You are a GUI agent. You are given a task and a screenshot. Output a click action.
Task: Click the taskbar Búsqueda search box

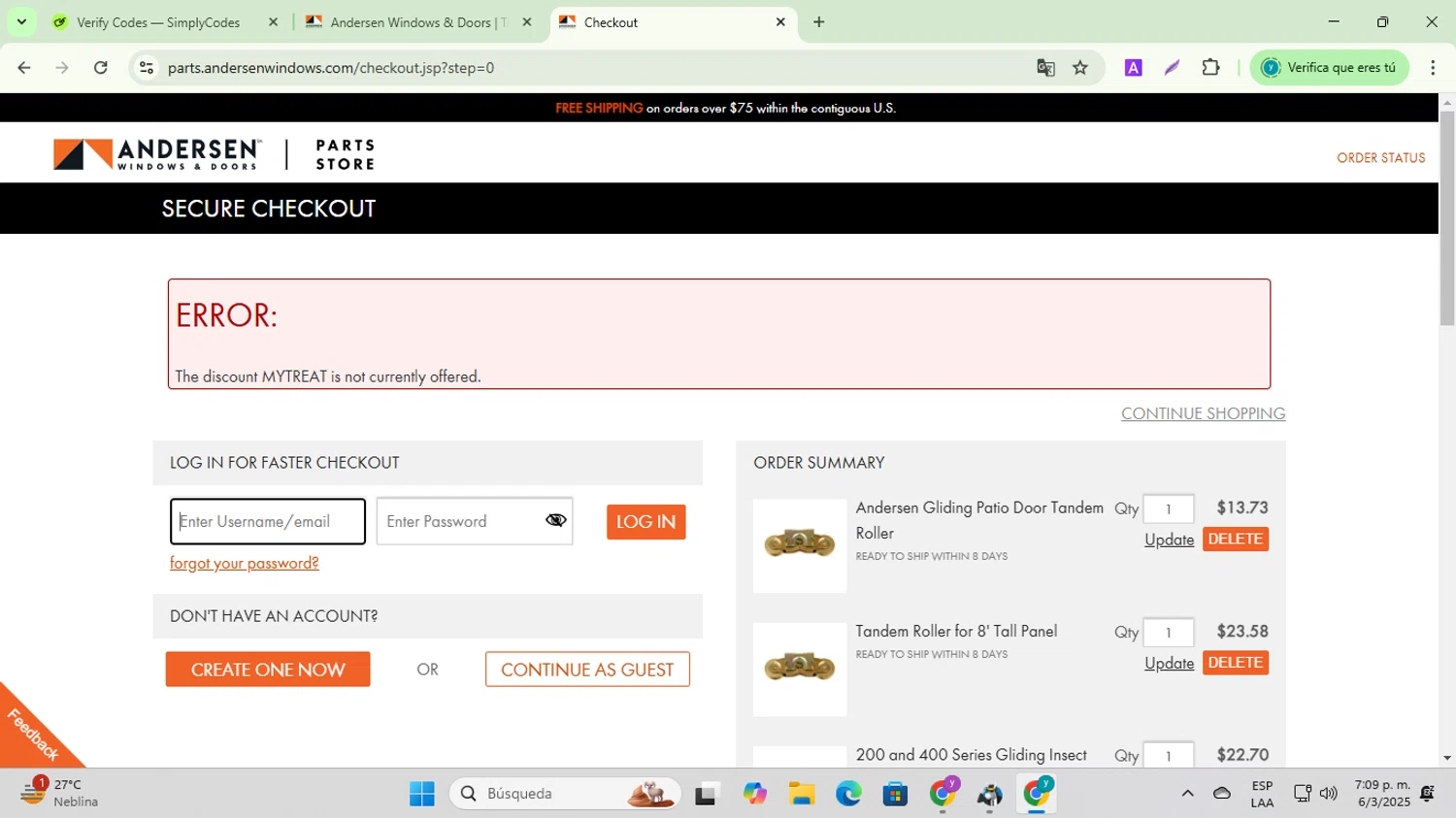(x=564, y=794)
